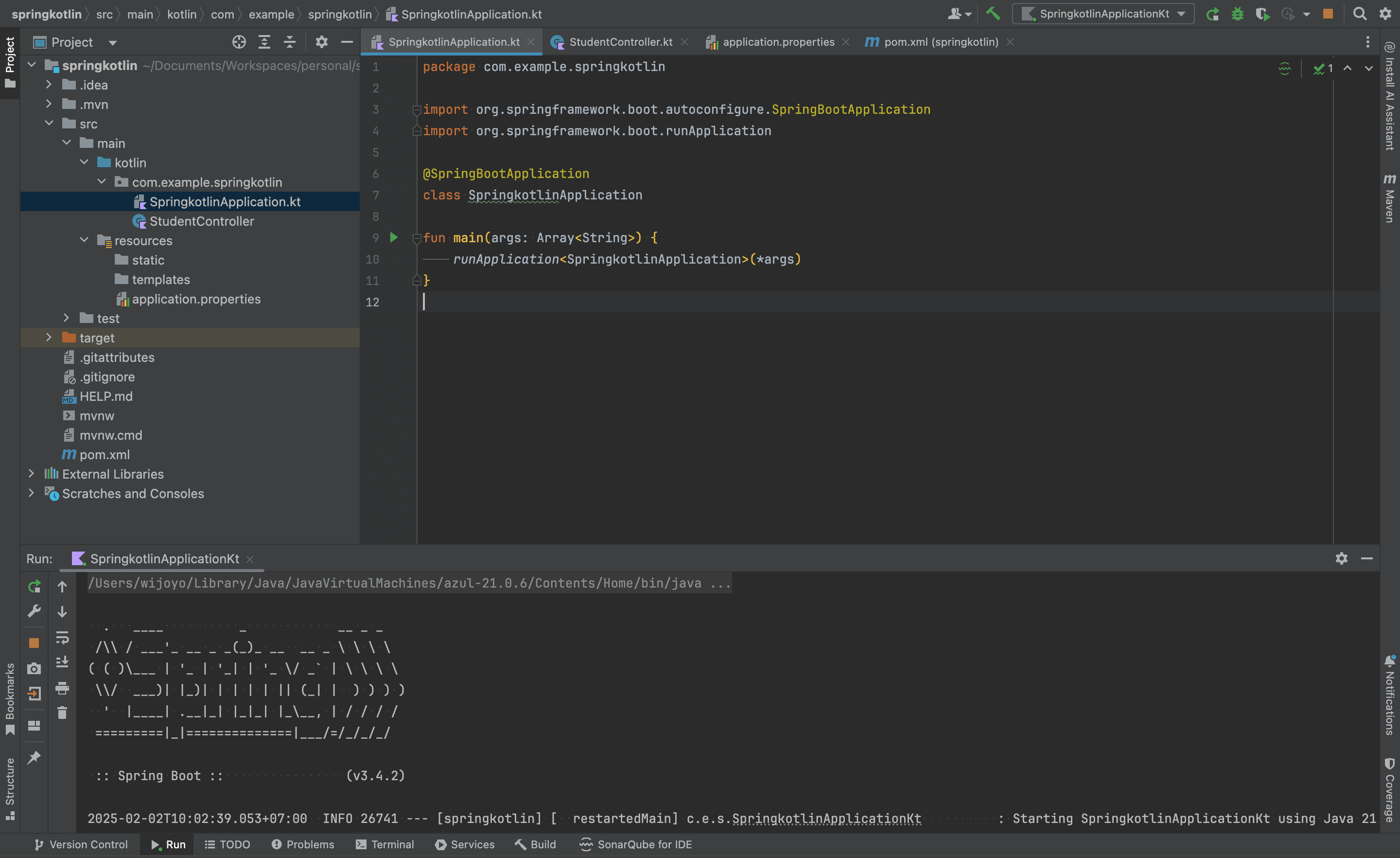Open Run panel settings gear
Image resolution: width=1400 pixels, height=858 pixels.
(x=1342, y=558)
